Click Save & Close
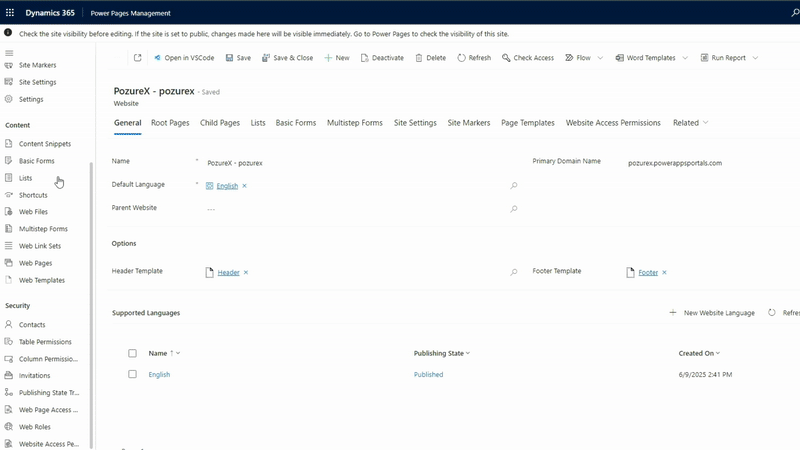 click(288, 58)
